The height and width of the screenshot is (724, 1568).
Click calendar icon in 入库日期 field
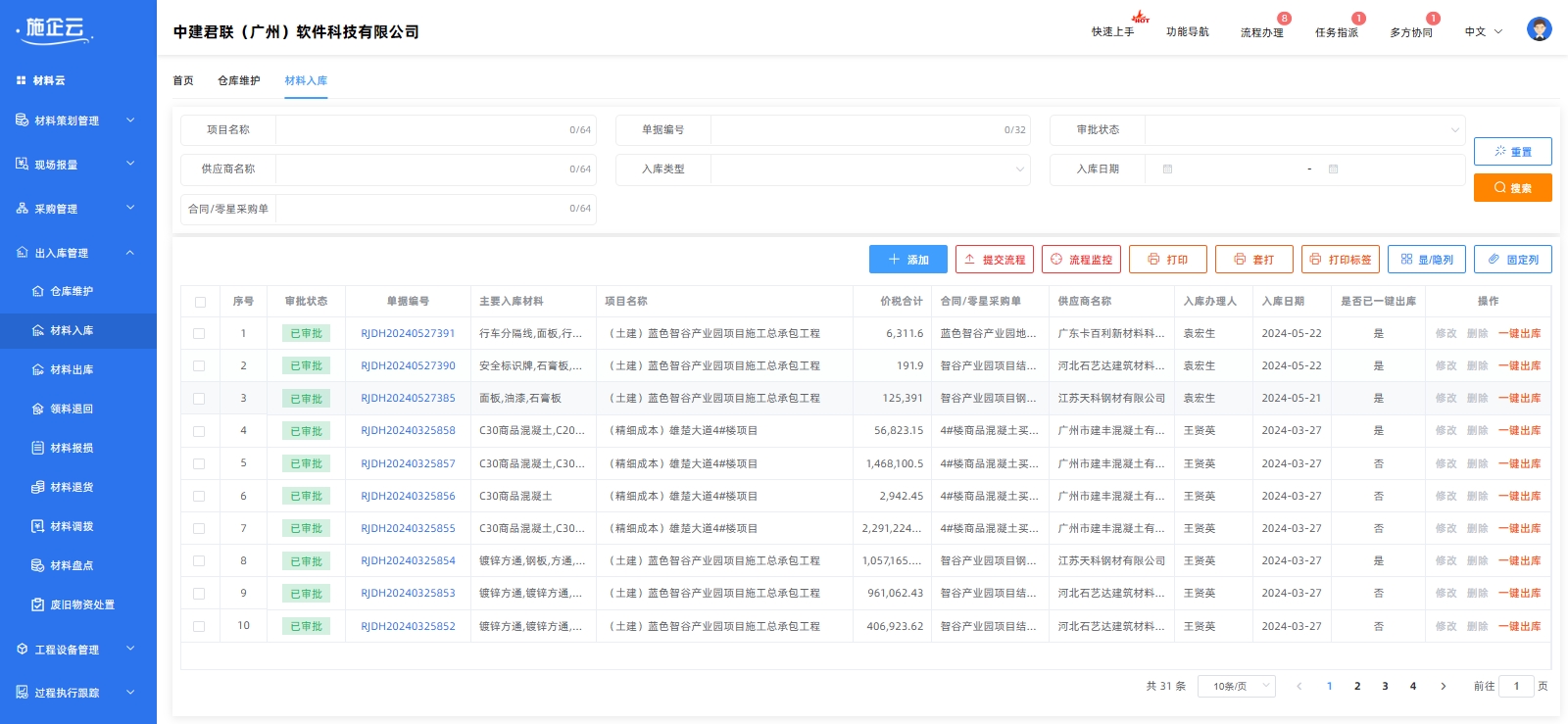point(1167,169)
